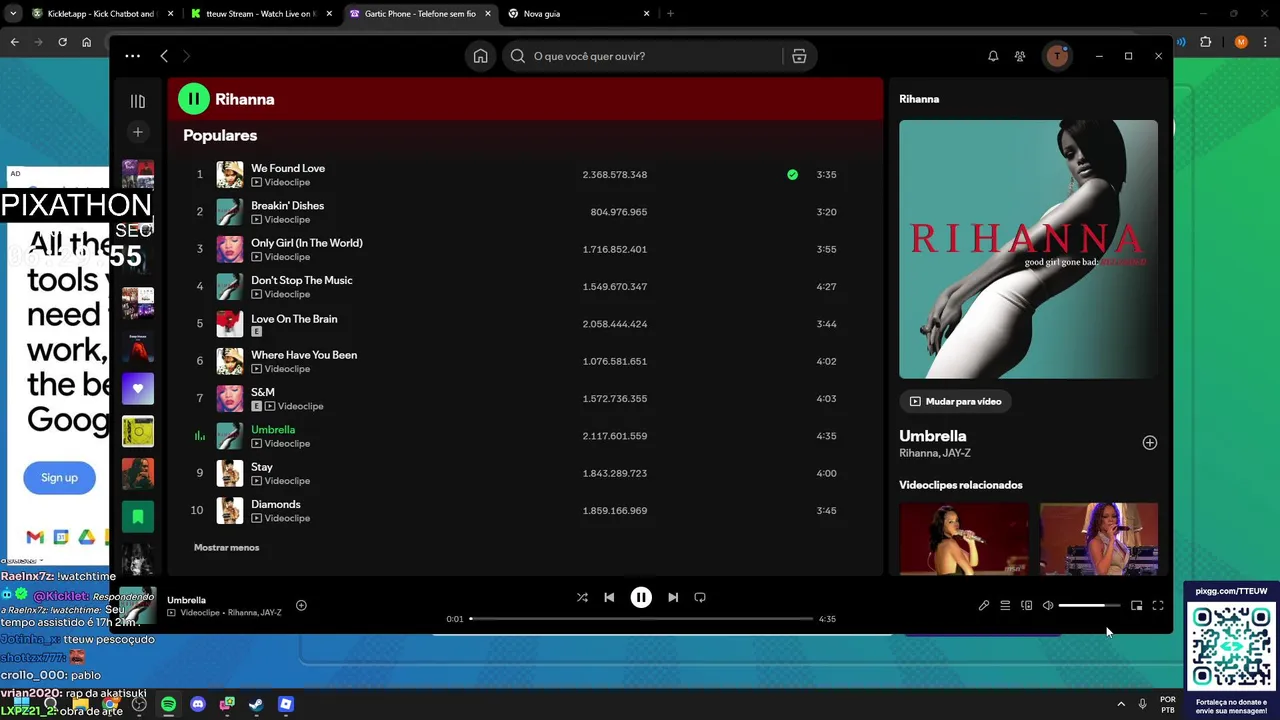Show hidden system tray icons
This screenshot has height=720, width=1280.
click(x=1120, y=704)
